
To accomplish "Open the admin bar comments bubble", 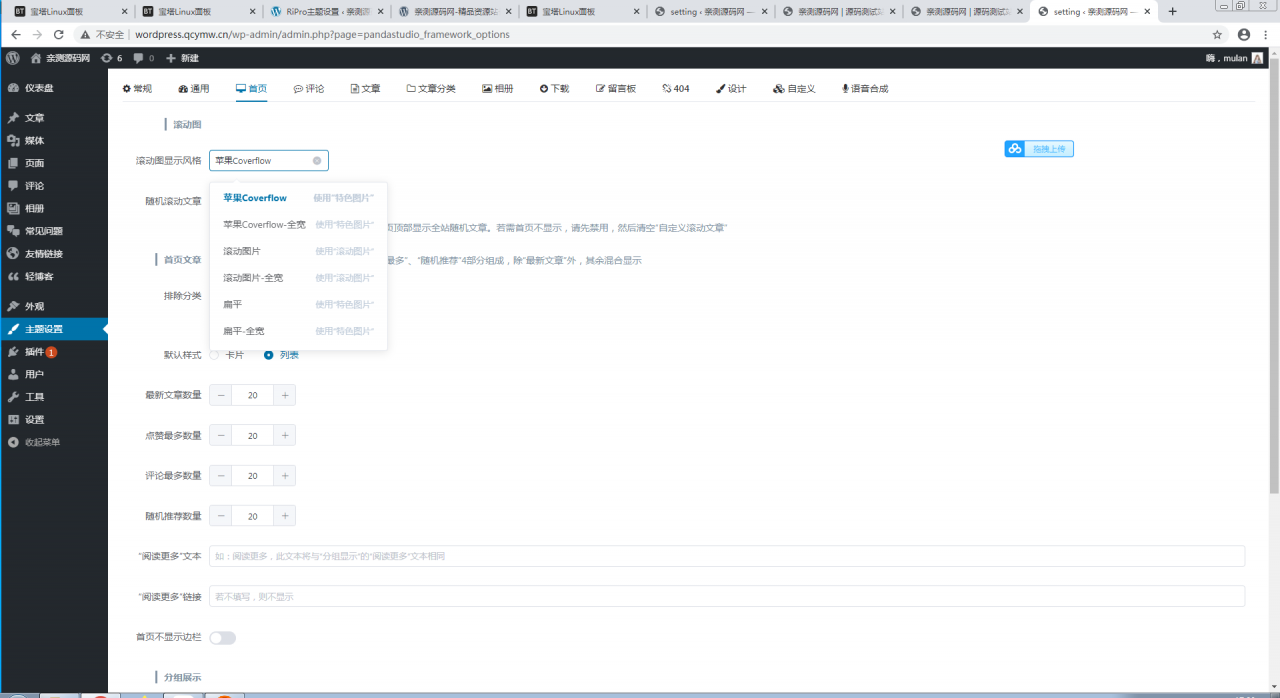I will (144, 58).
